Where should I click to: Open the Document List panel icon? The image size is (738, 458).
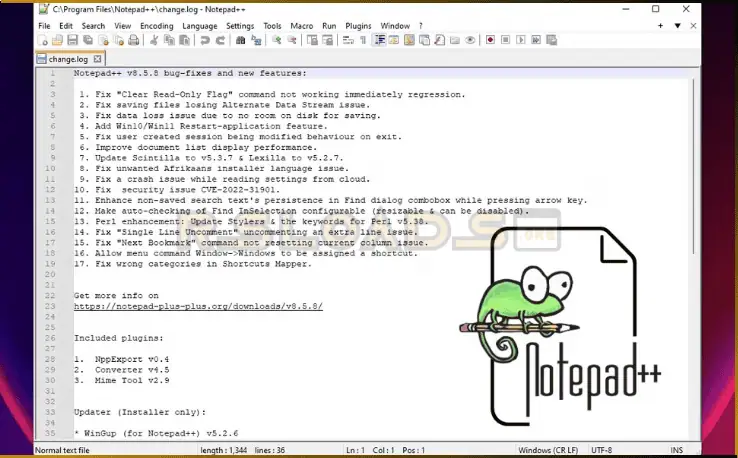click(x=425, y=40)
